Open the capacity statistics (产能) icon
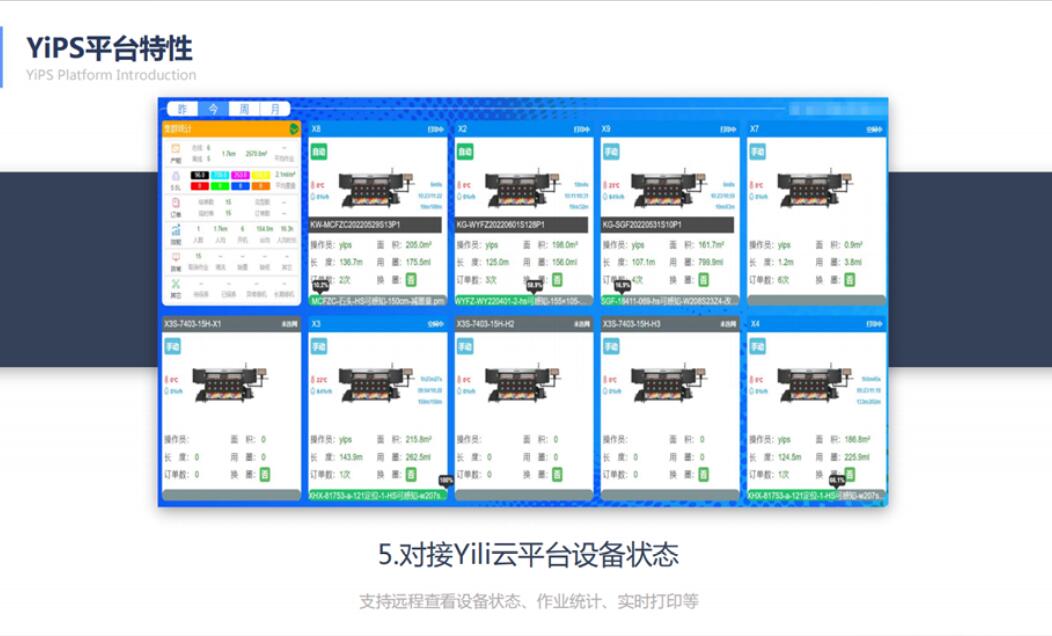 [x=174, y=148]
